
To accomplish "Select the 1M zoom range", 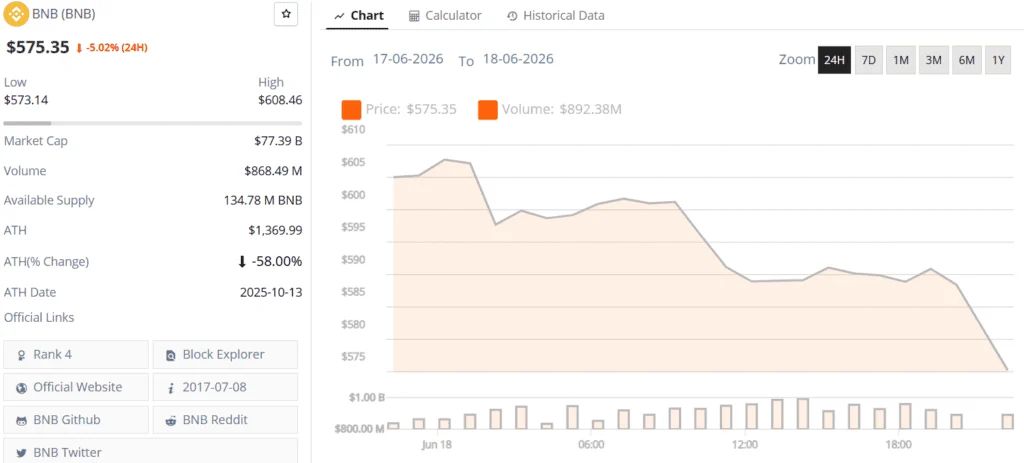I will click(x=901, y=60).
